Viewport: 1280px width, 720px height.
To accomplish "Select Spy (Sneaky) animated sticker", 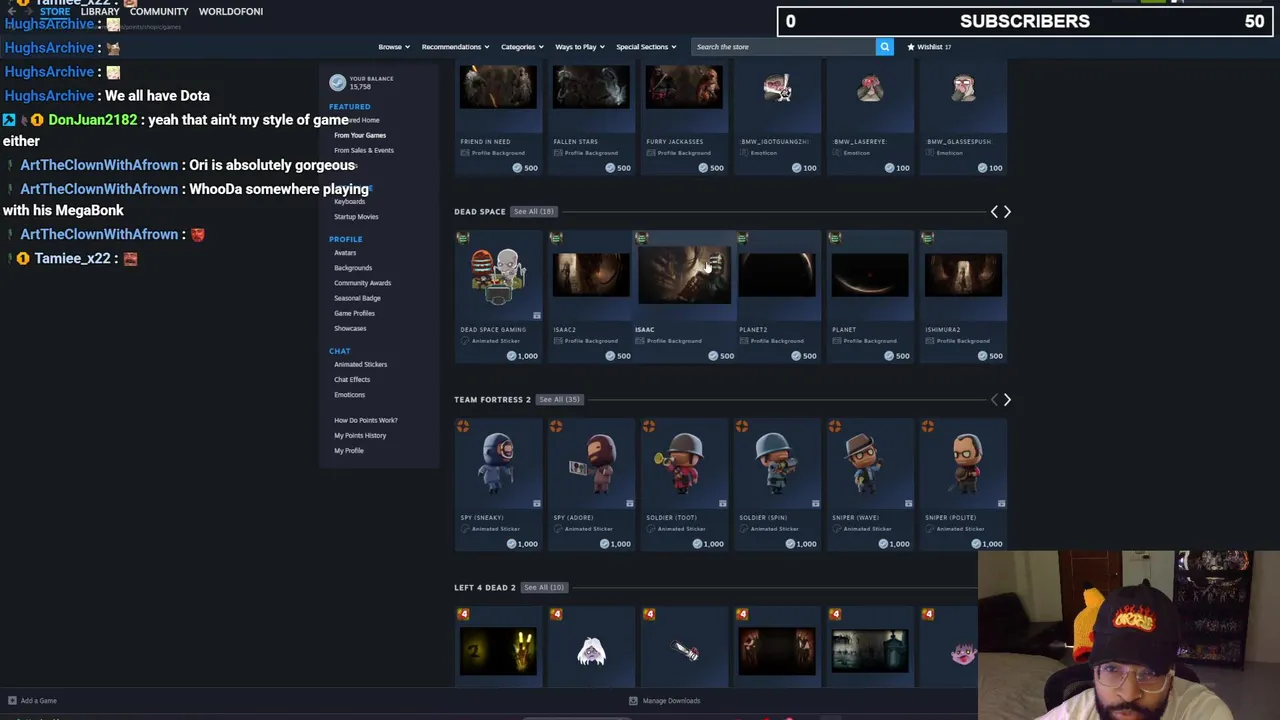I will point(498,484).
